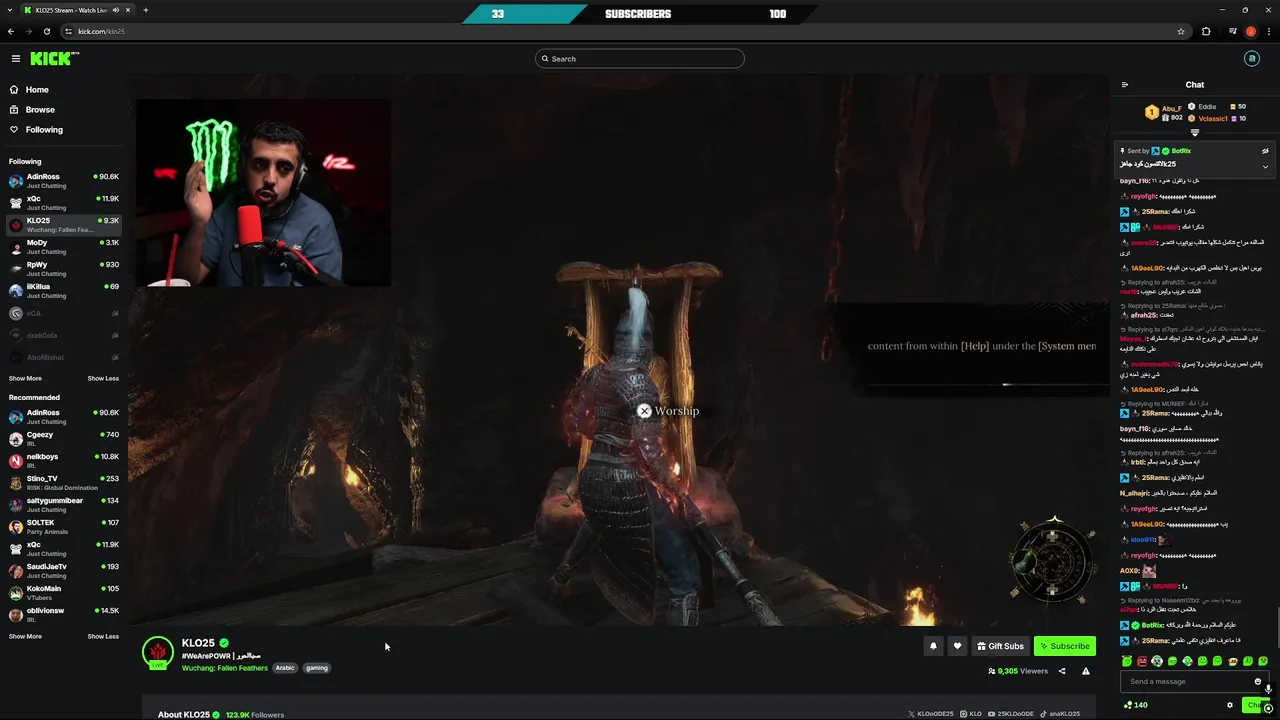
Task: Click the channel points 140 icon
Action: [x=1136, y=705]
